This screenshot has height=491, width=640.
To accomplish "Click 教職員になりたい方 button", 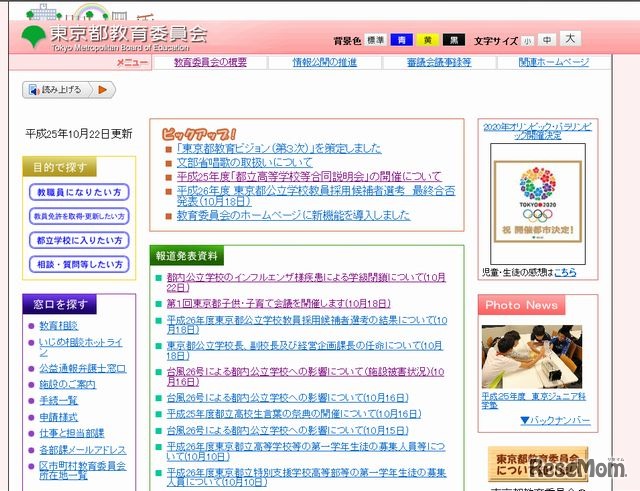I will [x=79, y=192].
